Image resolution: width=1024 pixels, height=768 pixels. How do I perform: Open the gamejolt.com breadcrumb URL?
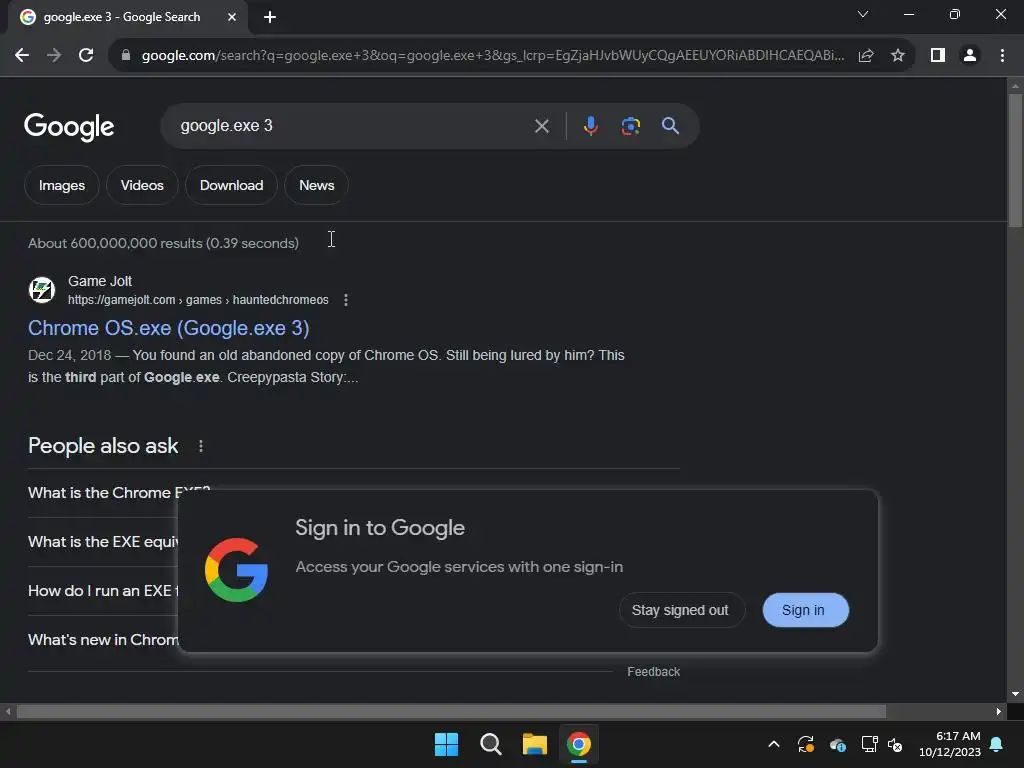coord(198,300)
